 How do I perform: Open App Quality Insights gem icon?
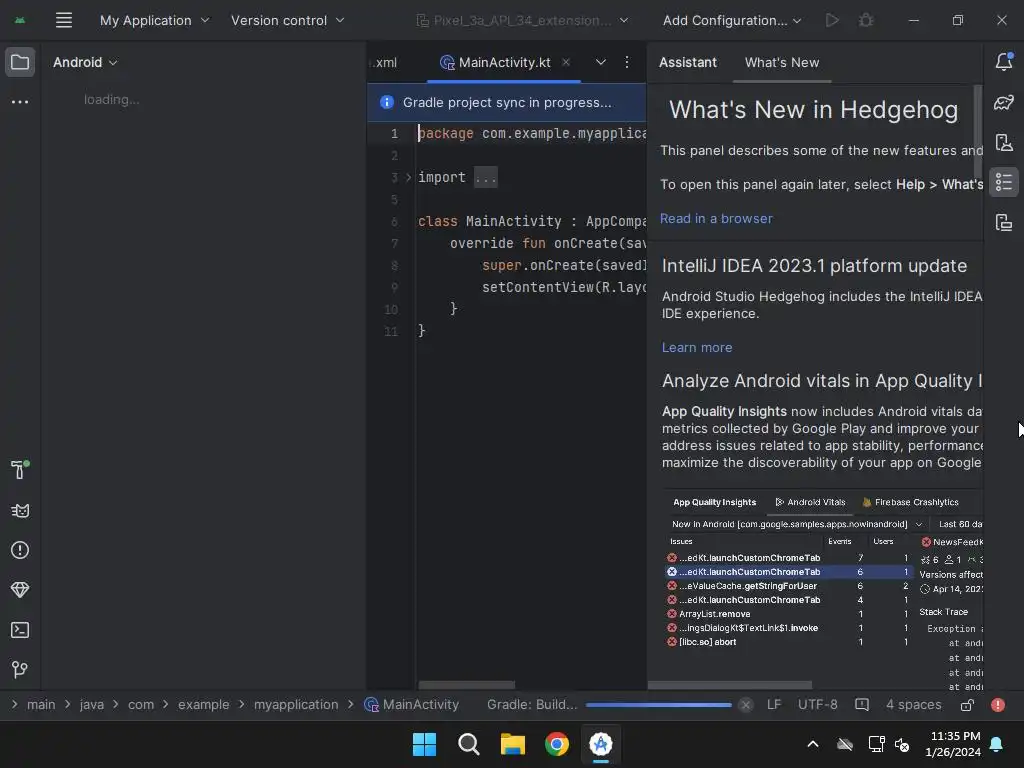coord(20,590)
